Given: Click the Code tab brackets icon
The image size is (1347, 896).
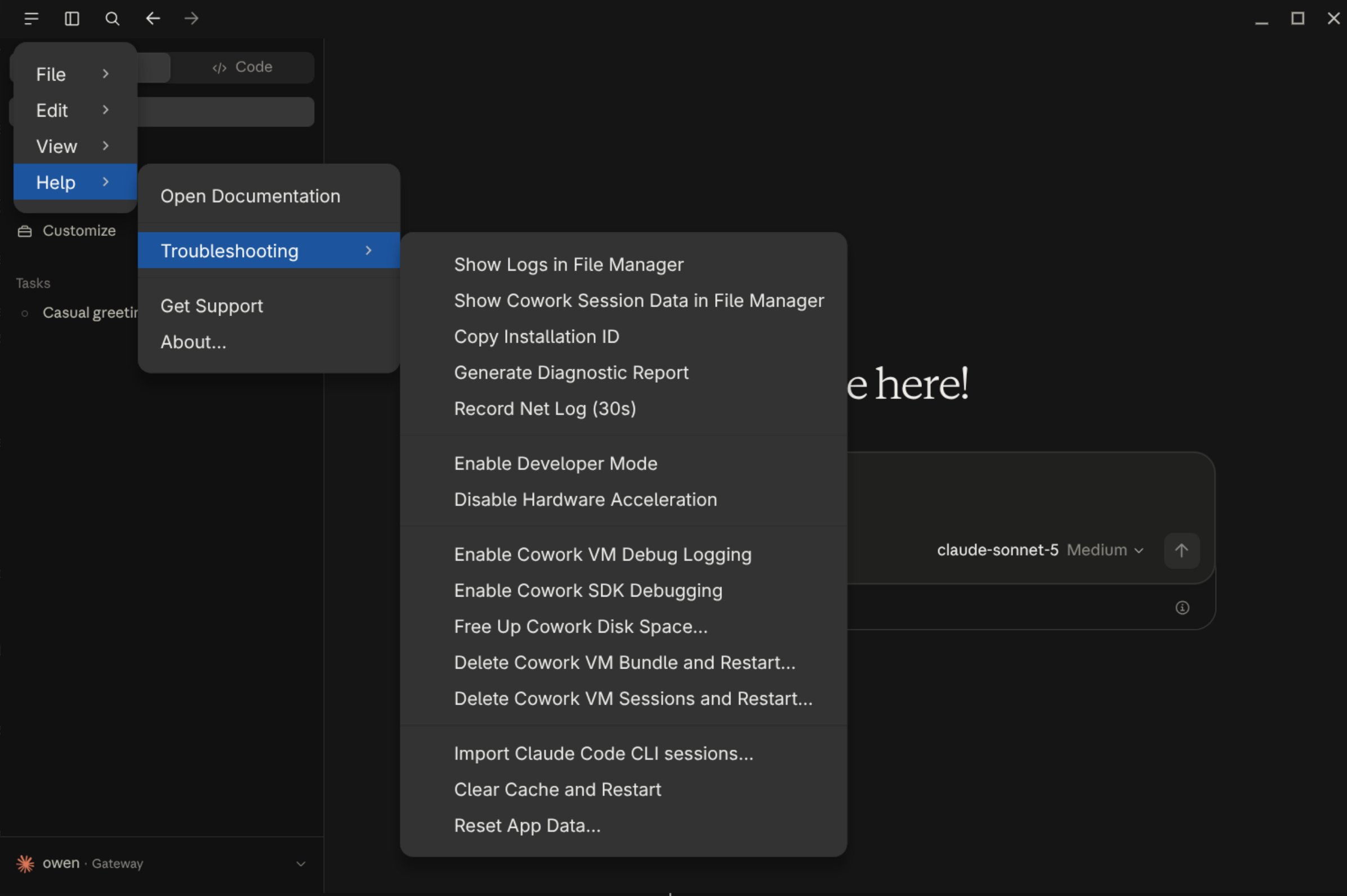Looking at the screenshot, I should pos(220,68).
